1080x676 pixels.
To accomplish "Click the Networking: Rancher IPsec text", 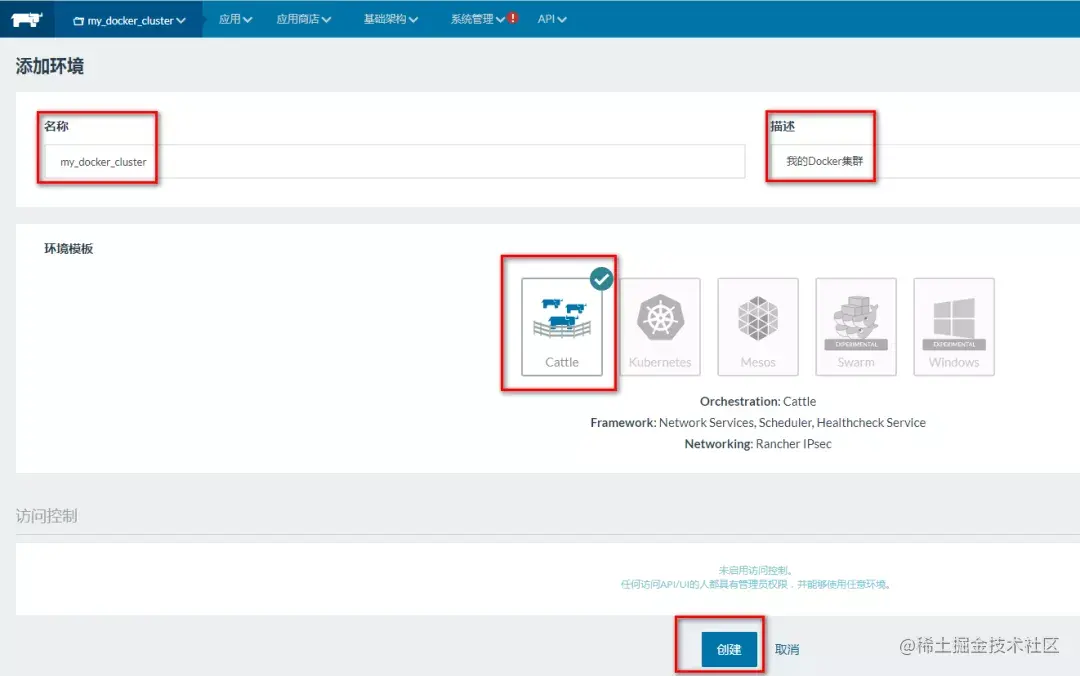I will pos(758,444).
